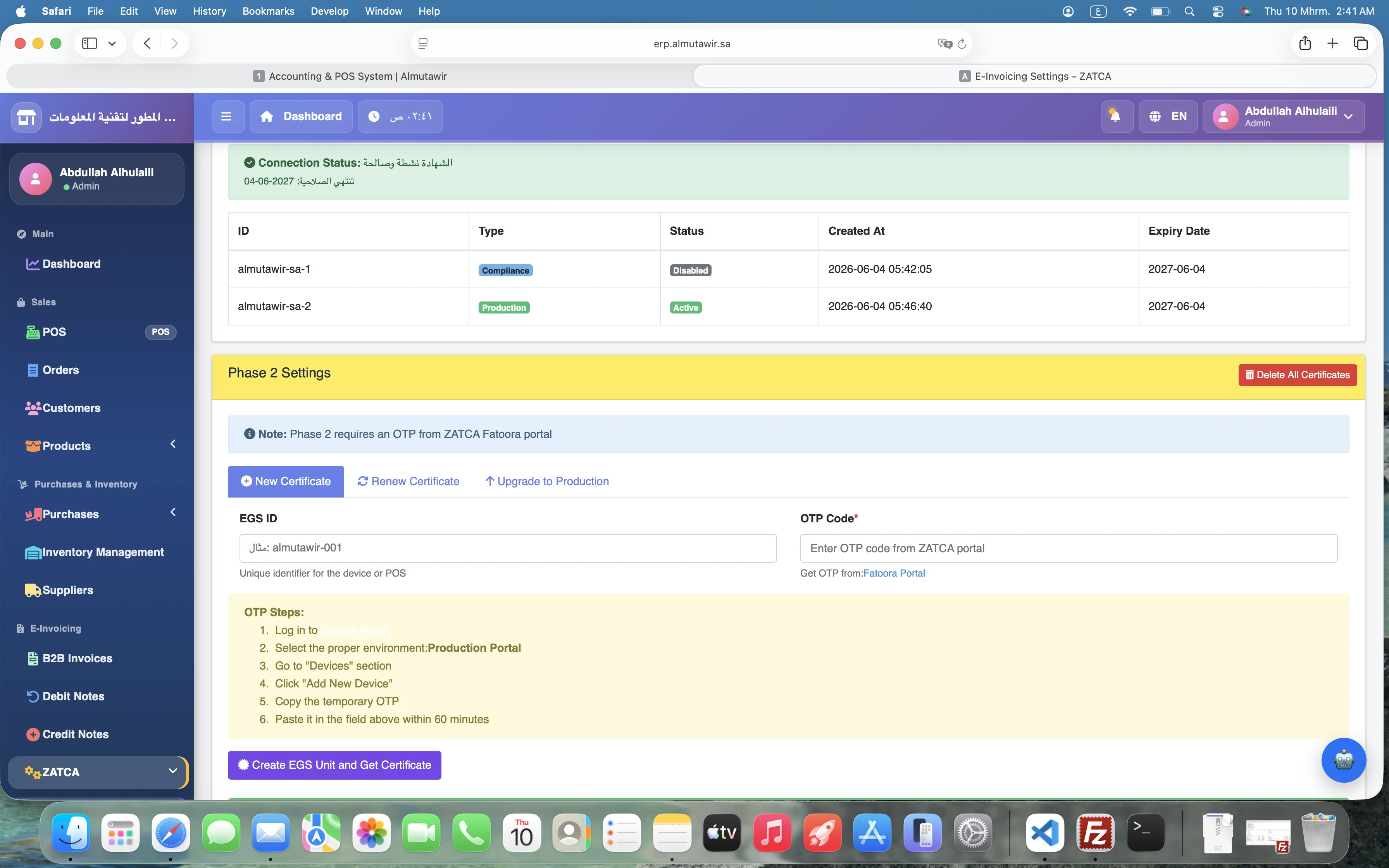Open Customers page from sidebar

pos(97,408)
